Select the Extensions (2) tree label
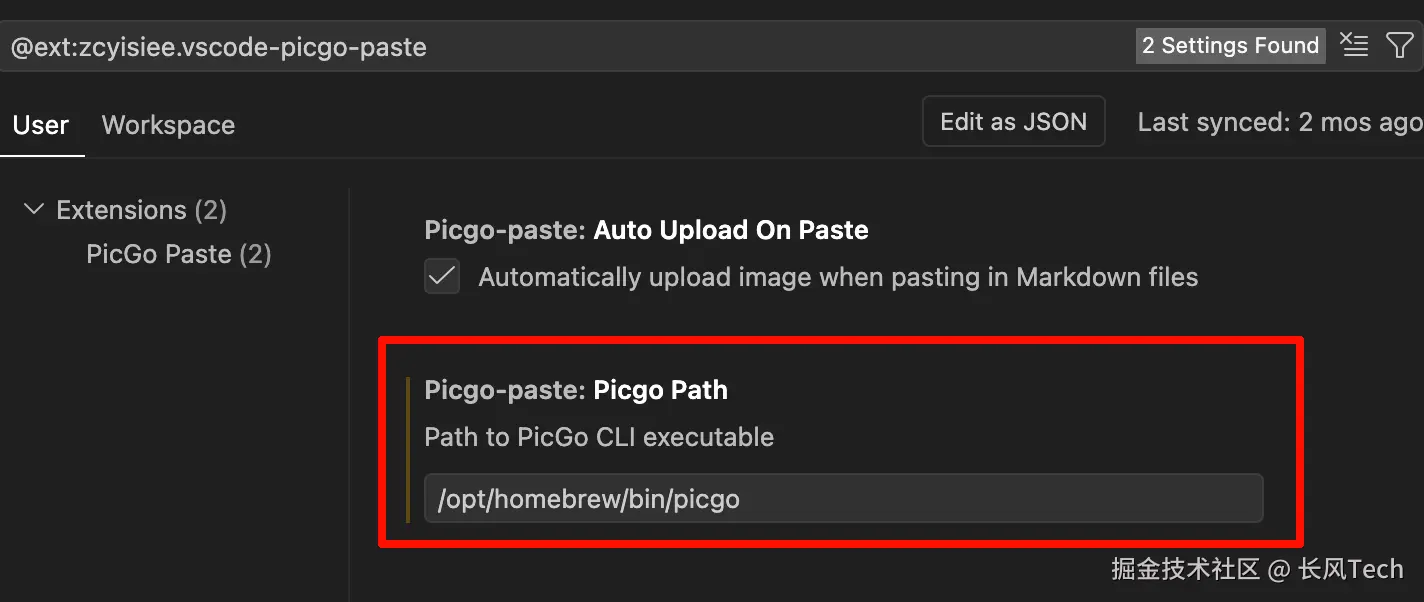This screenshot has height=602, width=1424. click(x=141, y=210)
